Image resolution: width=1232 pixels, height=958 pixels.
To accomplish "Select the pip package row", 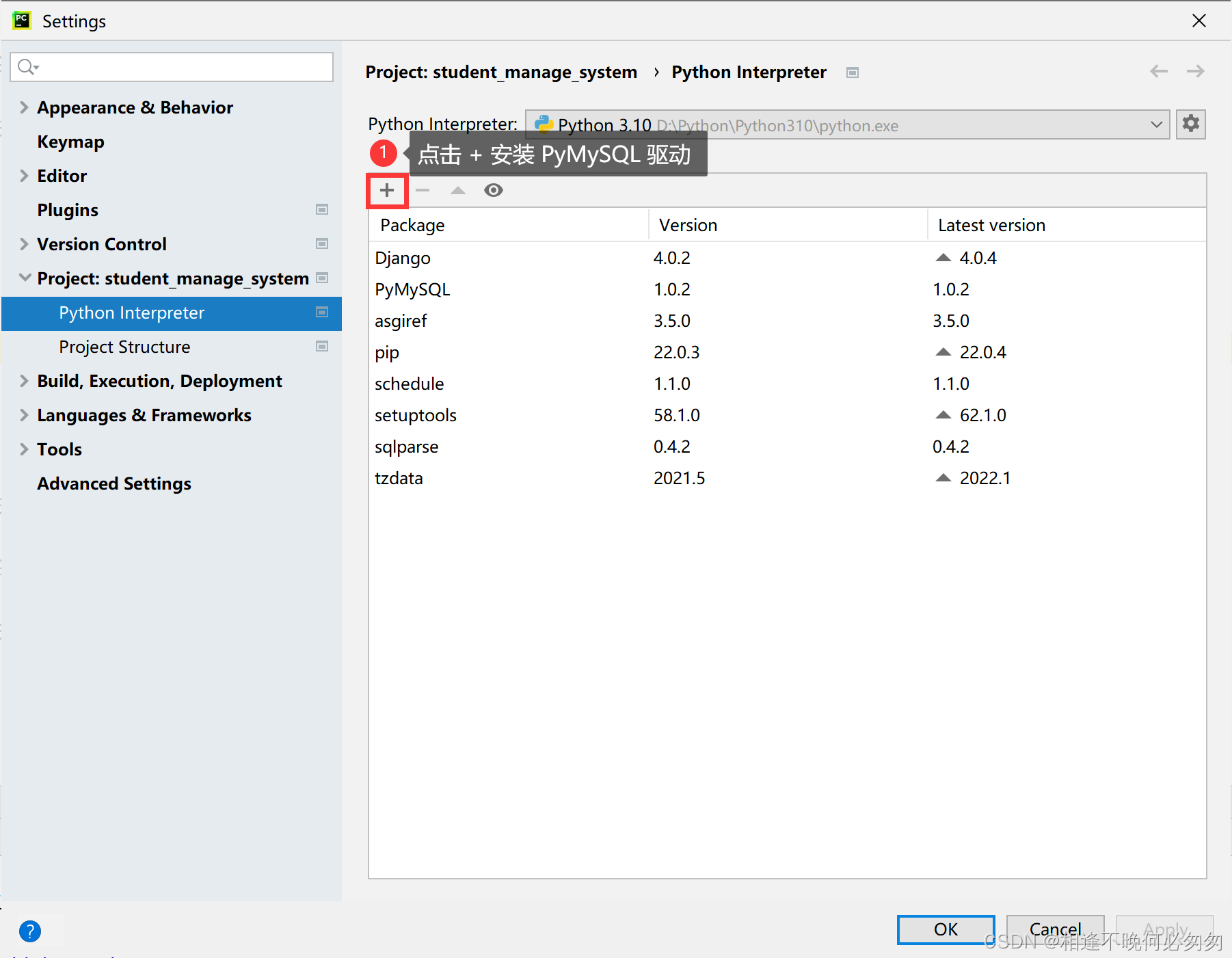I will click(788, 352).
